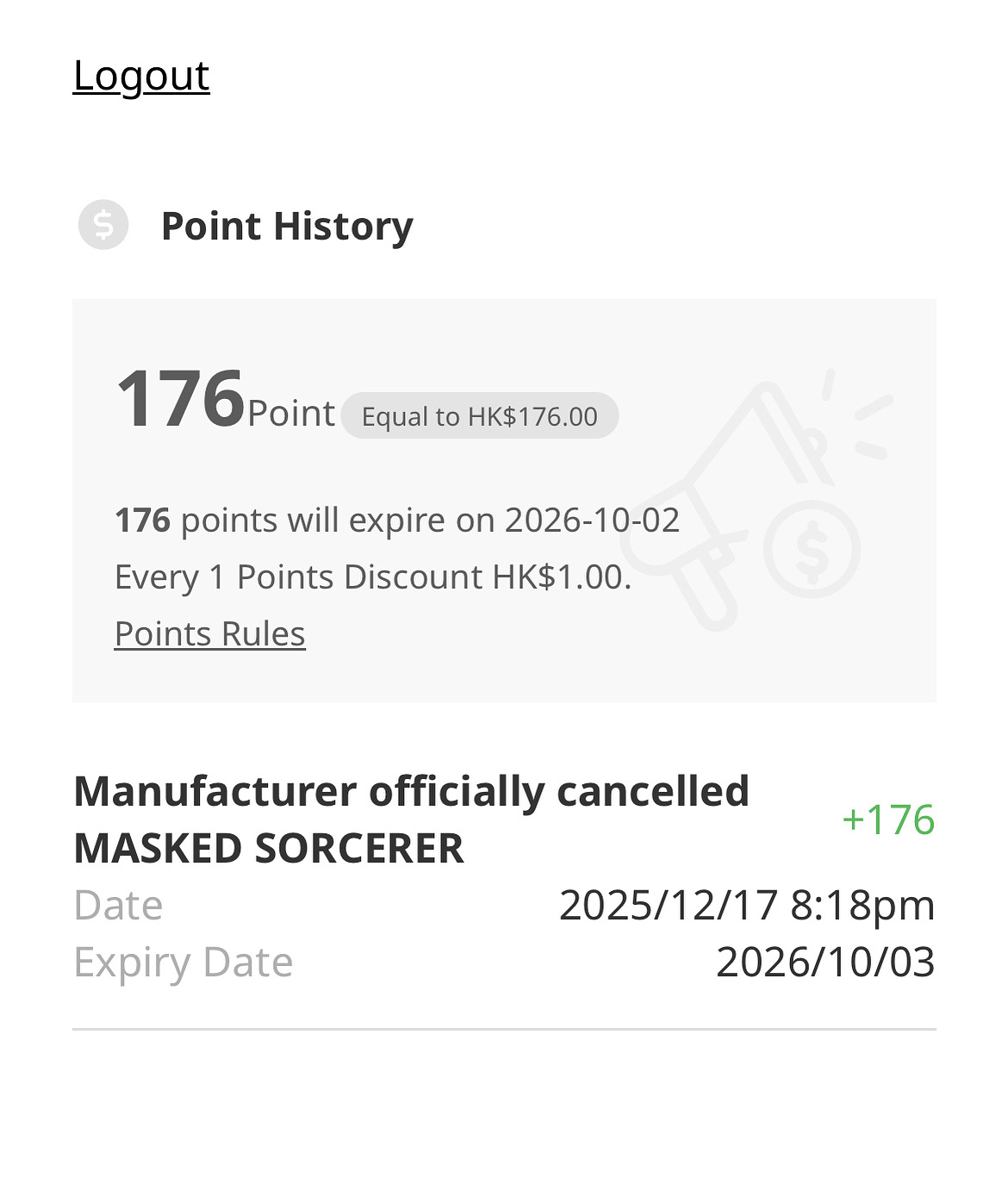The width and height of the screenshot is (1008, 1178).
Task: Click the 2026/10/03 expiry date value
Action: tap(825, 963)
